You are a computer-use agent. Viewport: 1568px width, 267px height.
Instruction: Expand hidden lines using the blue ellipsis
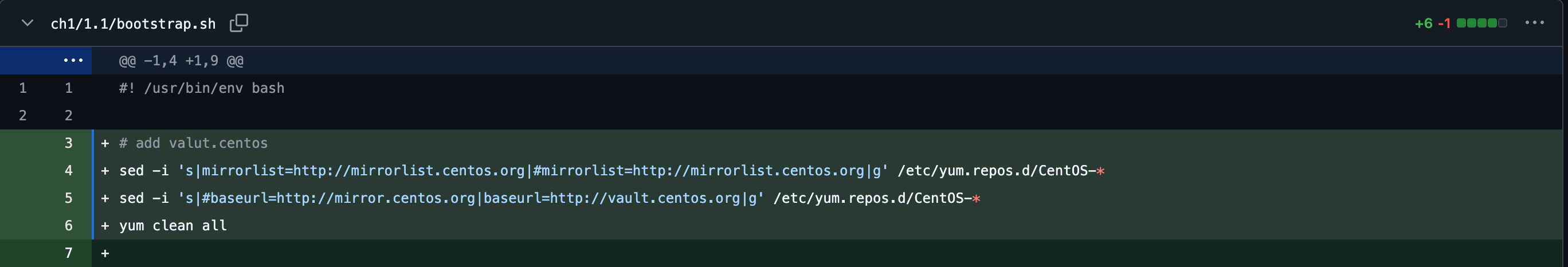pyautogui.click(x=73, y=60)
